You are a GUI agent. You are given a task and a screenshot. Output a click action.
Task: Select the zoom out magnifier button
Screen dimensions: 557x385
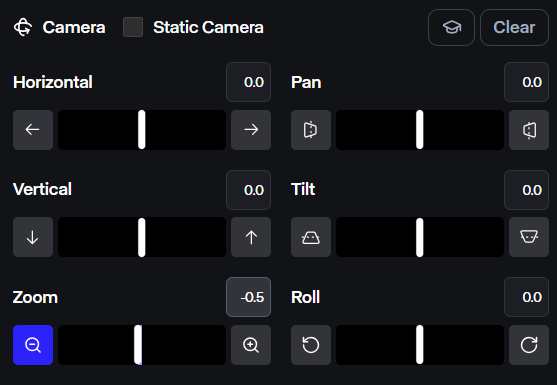coord(33,345)
